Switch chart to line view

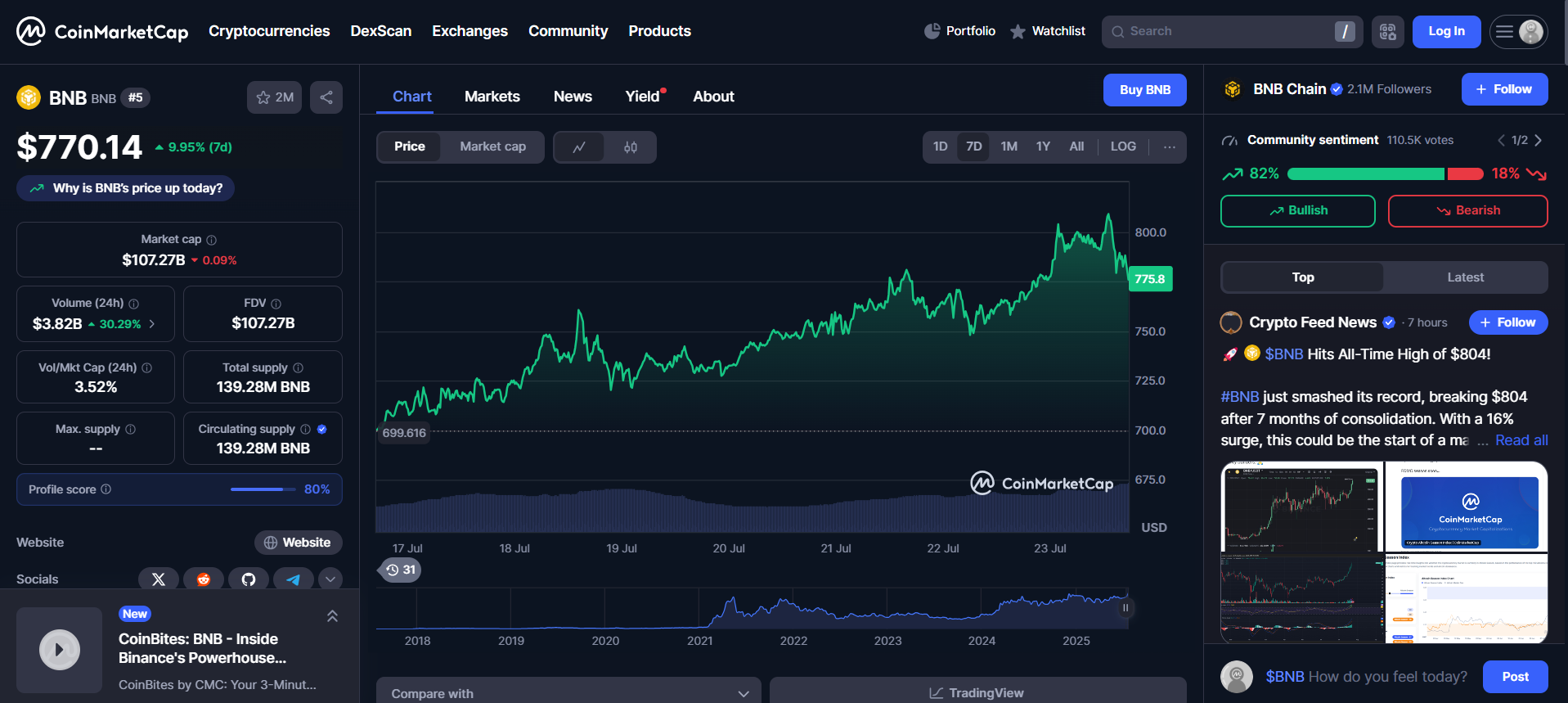click(x=579, y=147)
